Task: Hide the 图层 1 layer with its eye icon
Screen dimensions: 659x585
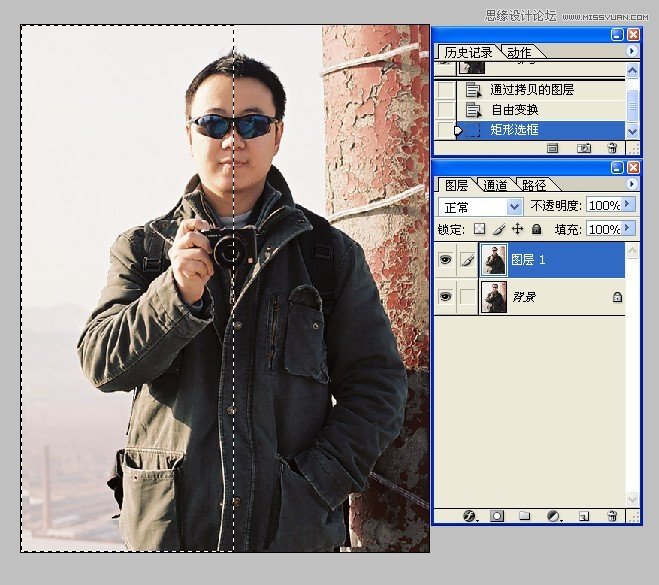Action: 445,261
